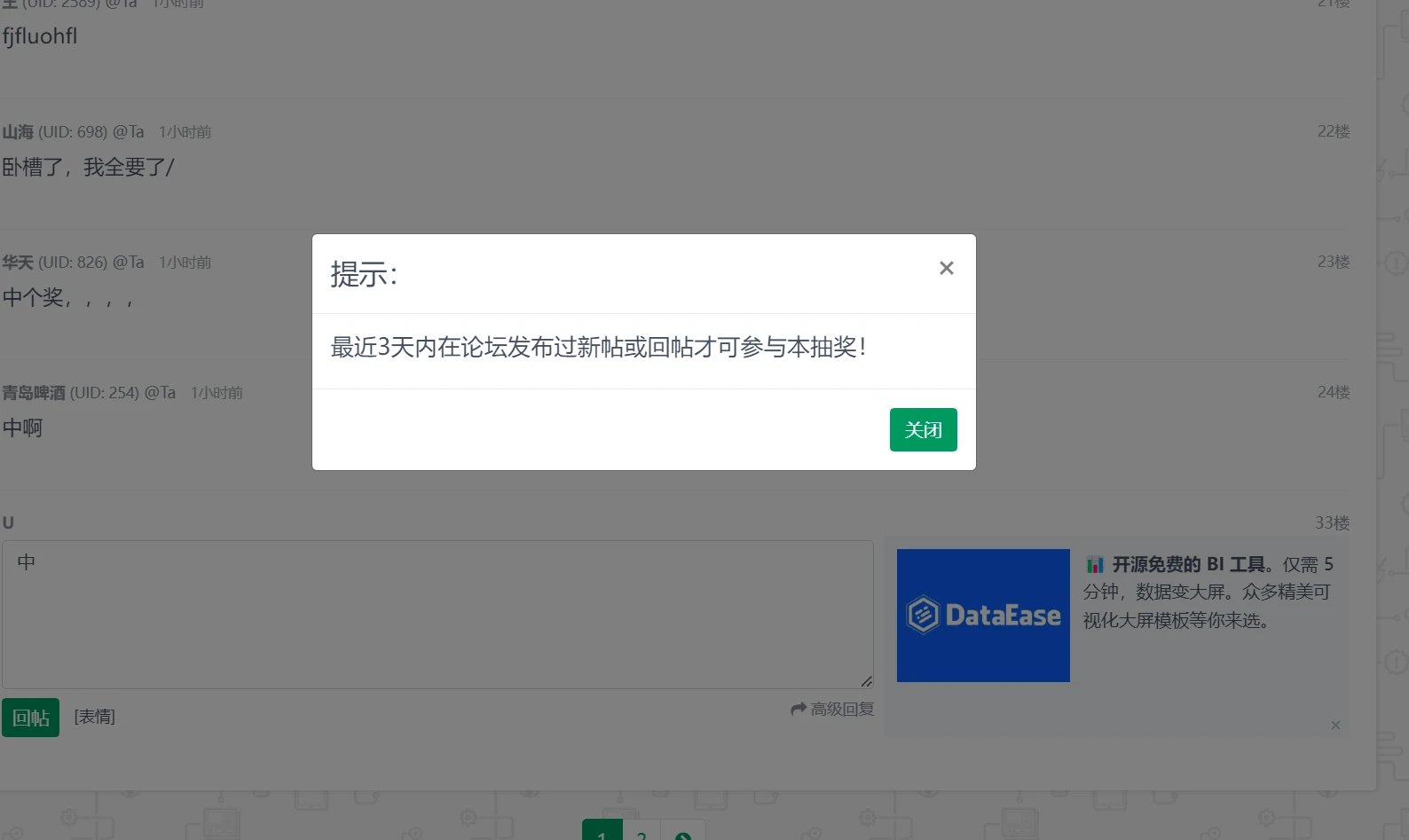1409x840 pixels.
Task: Open the [表情] emoji picker
Action: point(95,717)
